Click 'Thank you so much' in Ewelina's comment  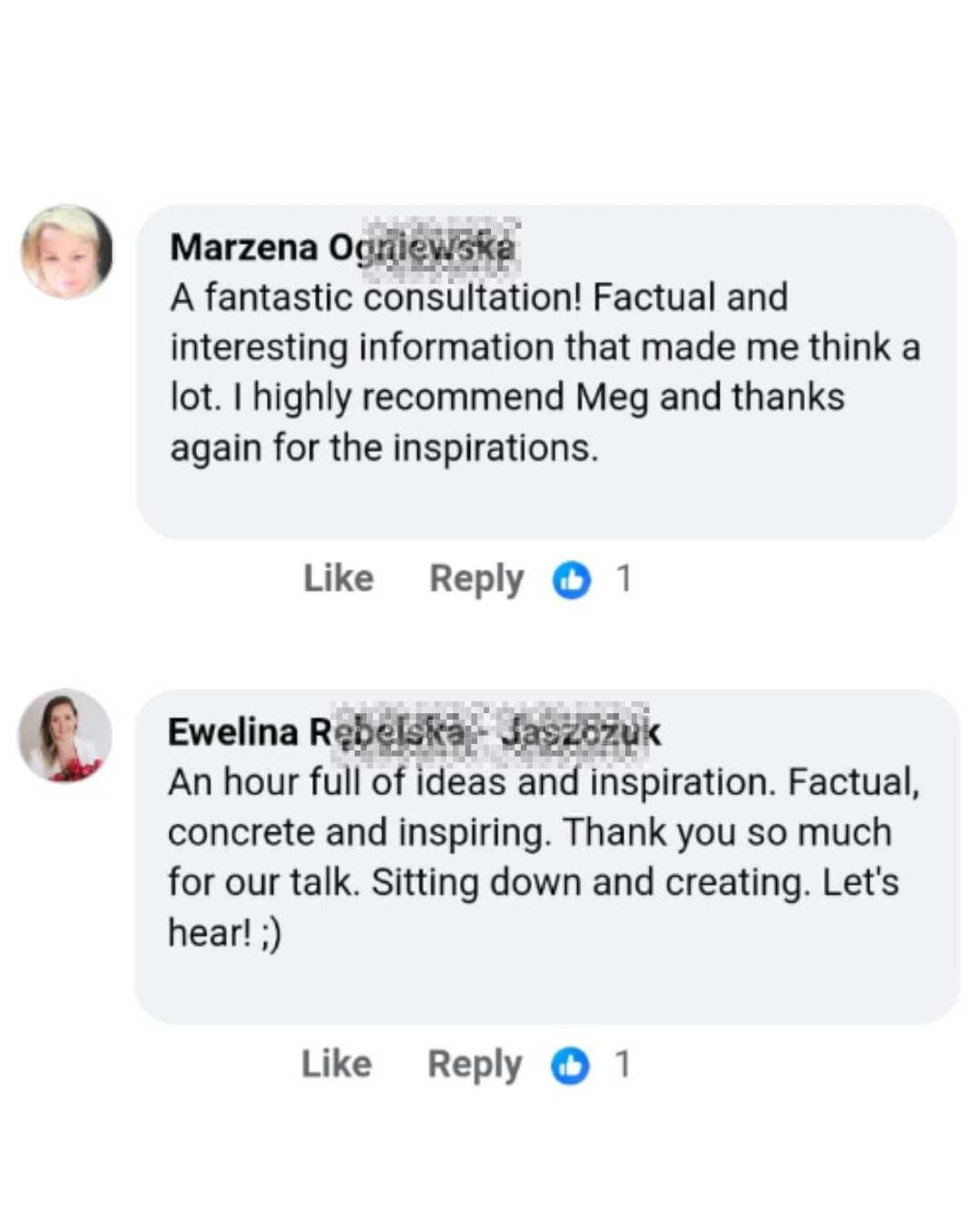[x=728, y=833]
